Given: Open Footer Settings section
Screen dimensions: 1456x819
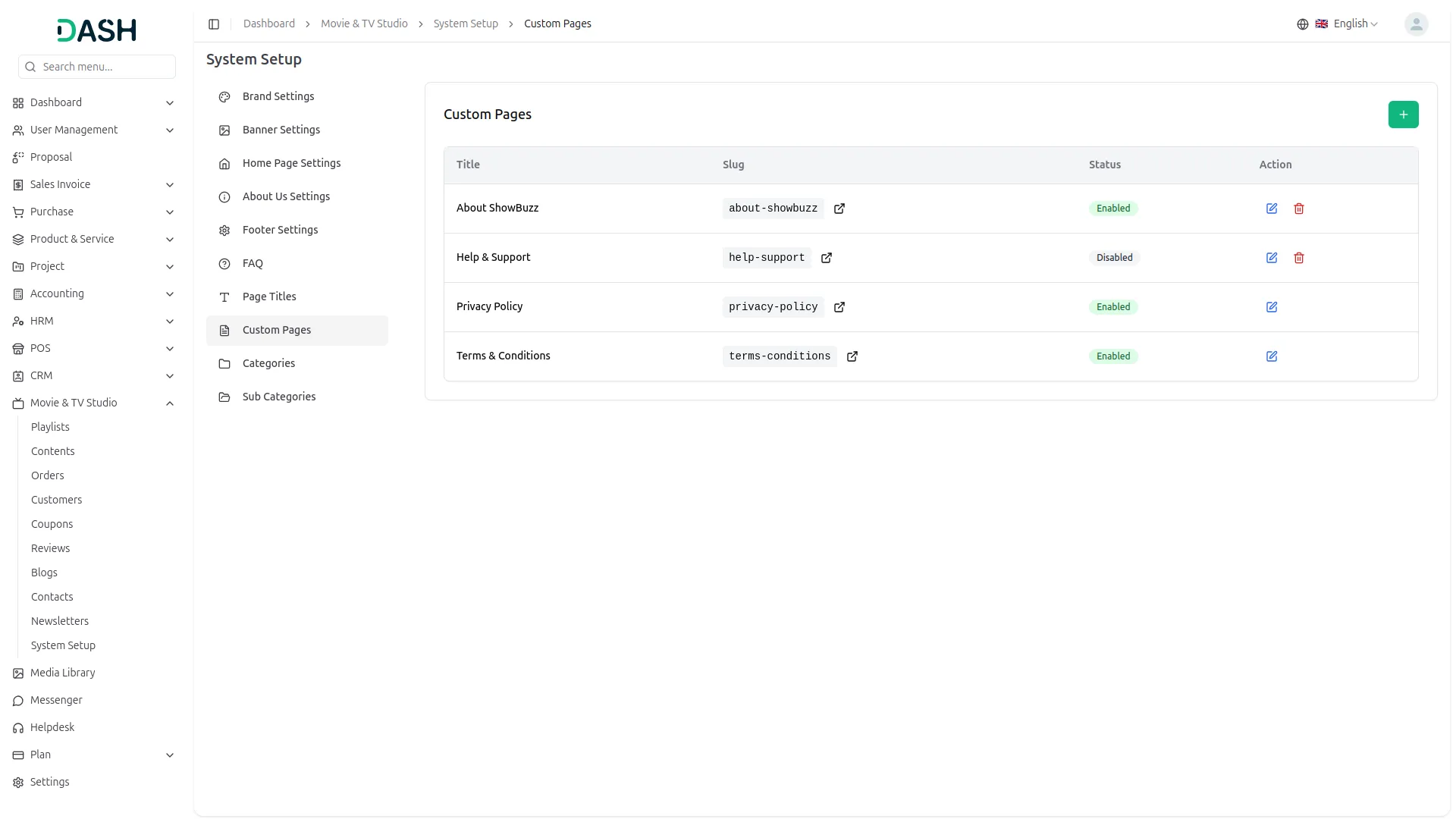Looking at the screenshot, I should coord(280,230).
